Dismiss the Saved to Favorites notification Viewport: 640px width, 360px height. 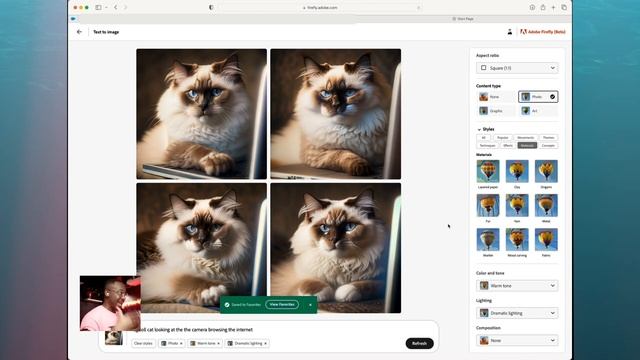pos(310,305)
